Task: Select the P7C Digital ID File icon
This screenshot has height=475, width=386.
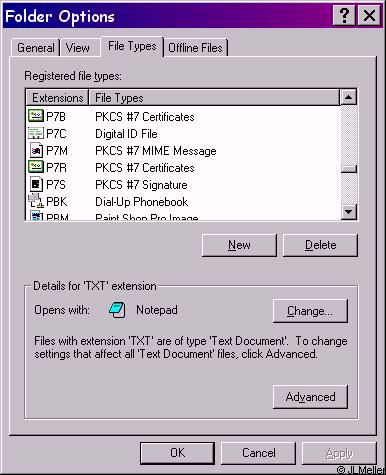Action: click(36, 133)
